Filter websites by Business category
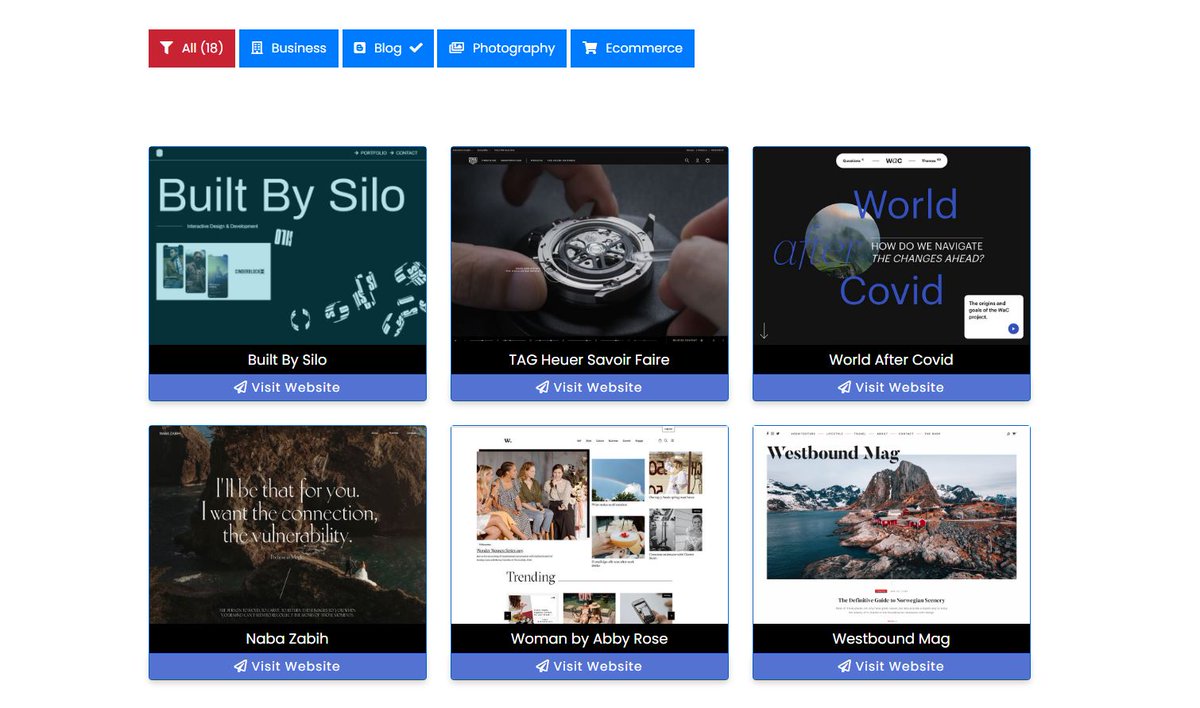The width and height of the screenshot is (1200, 708). pos(289,48)
